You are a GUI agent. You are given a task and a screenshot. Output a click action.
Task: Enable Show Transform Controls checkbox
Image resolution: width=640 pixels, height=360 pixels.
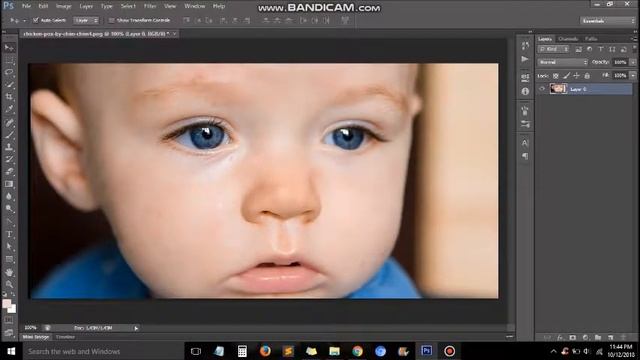111,20
